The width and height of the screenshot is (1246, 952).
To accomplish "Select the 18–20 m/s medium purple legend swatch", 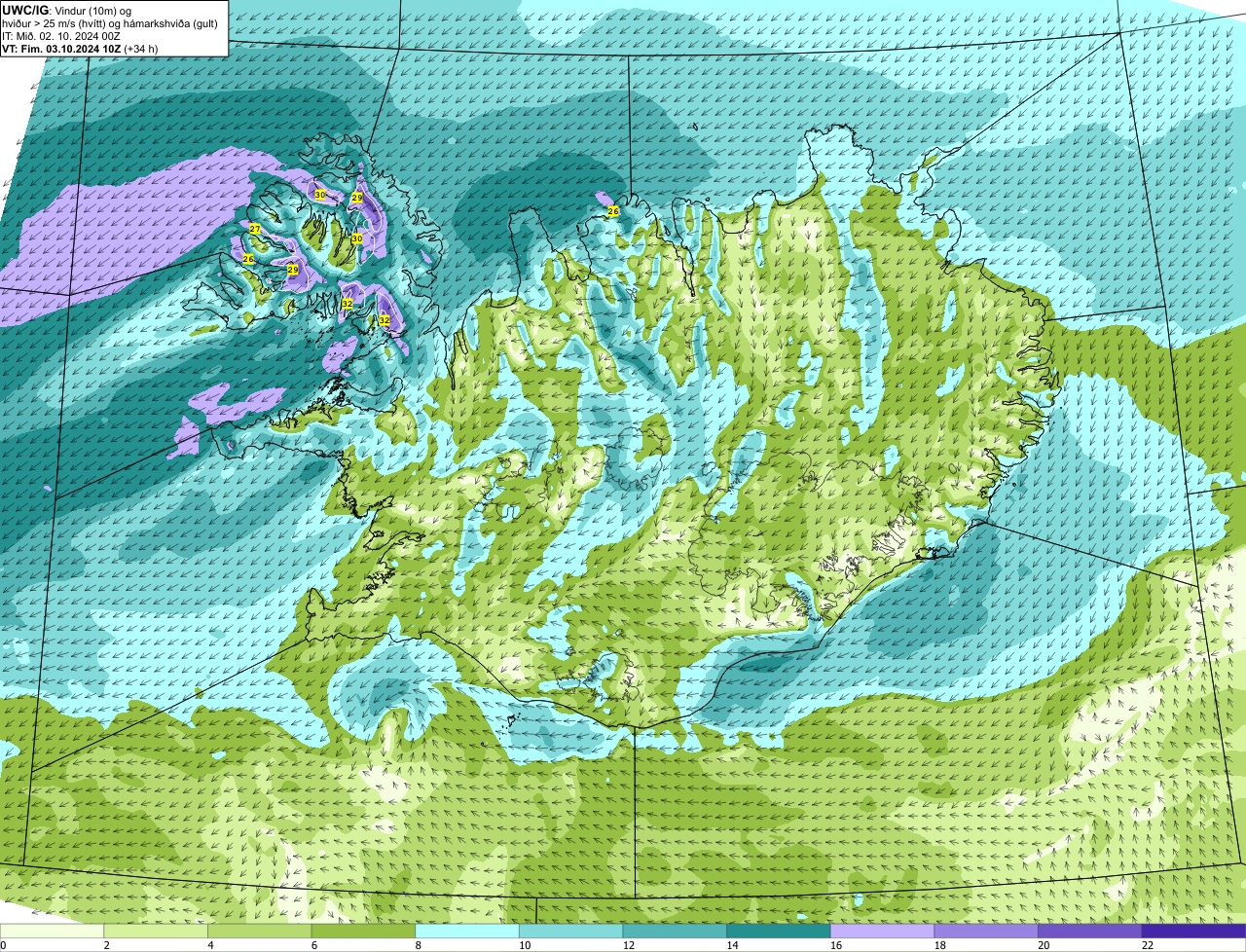I will (x=986, y=931).
